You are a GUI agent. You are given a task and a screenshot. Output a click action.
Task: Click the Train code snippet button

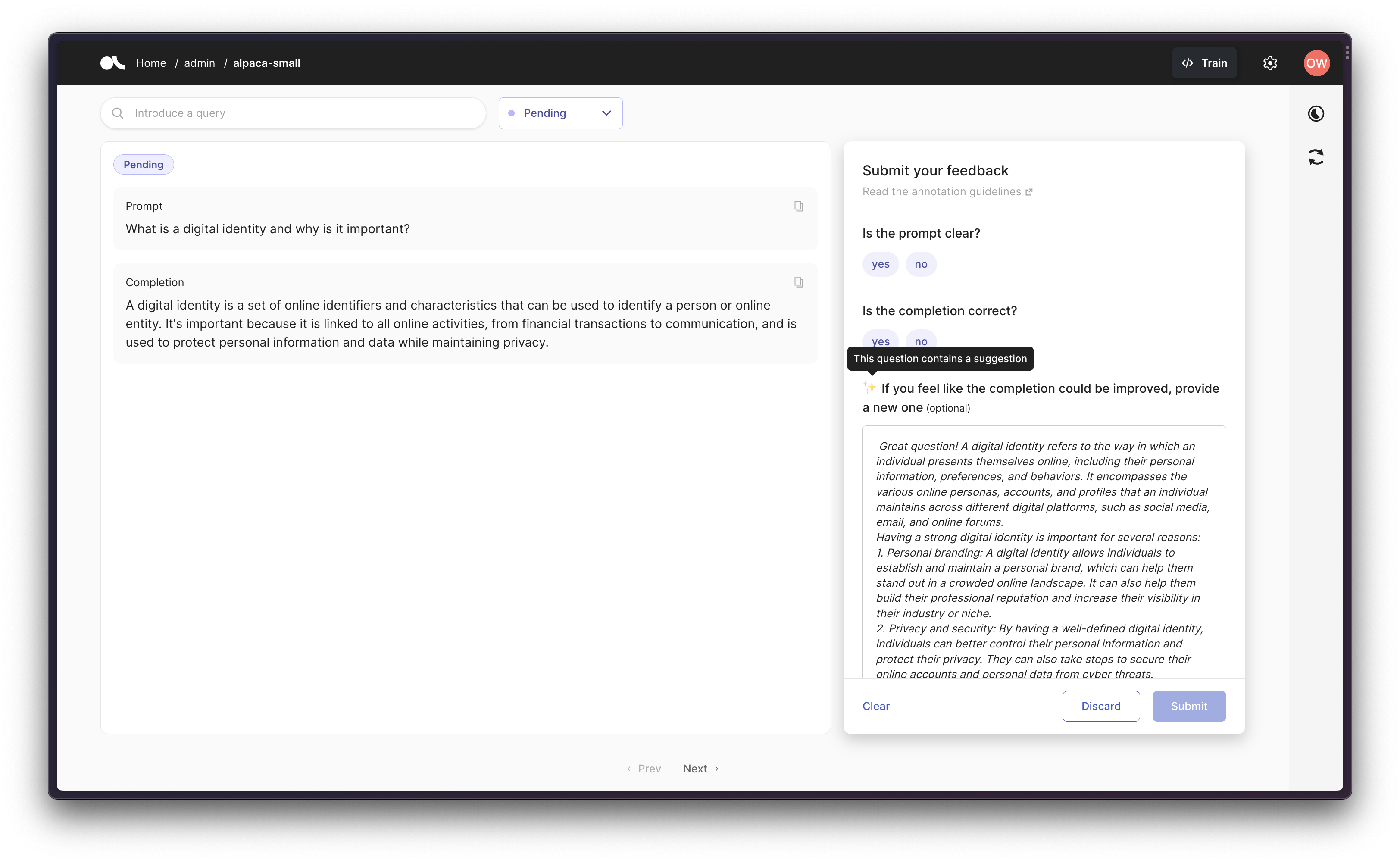click(x=1204, y=63)
